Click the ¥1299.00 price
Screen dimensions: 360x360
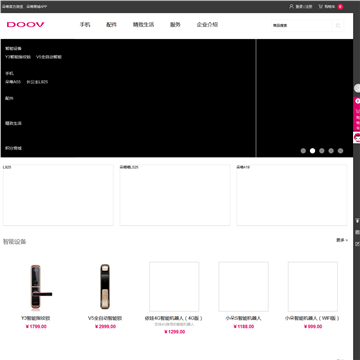pyautogui.click(x=175, y=332)
